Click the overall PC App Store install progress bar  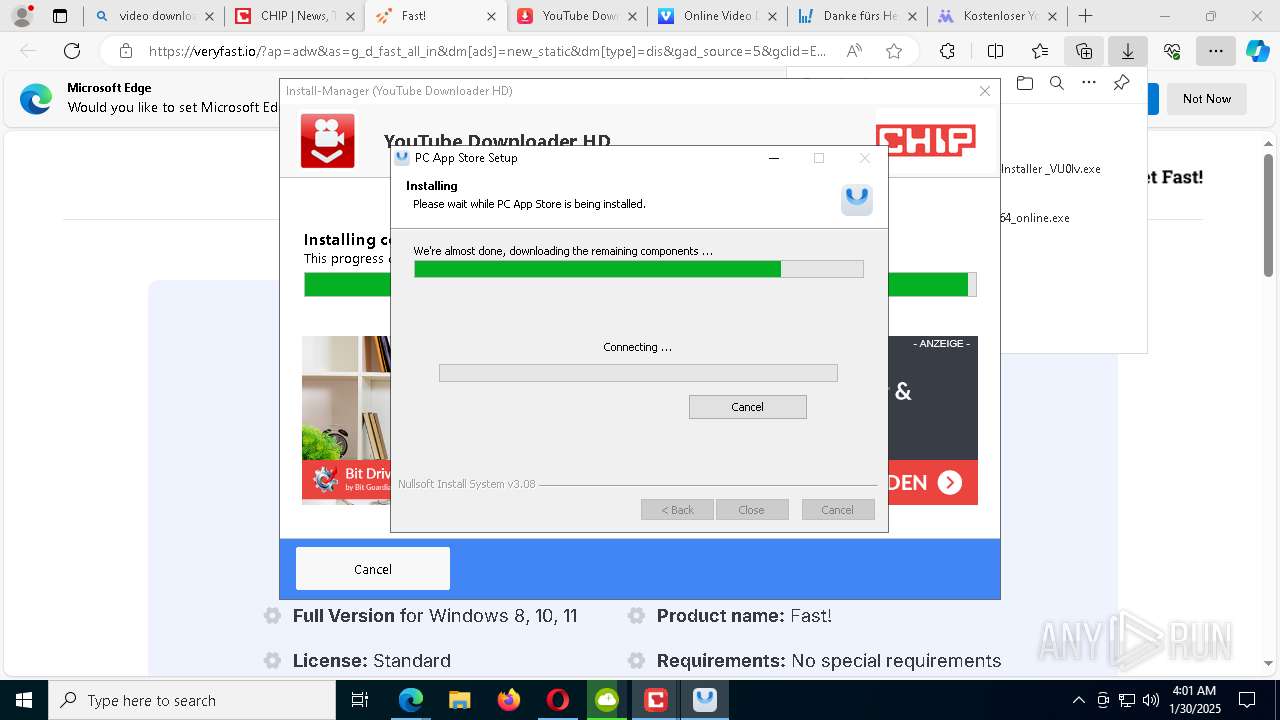pos(639,269)
